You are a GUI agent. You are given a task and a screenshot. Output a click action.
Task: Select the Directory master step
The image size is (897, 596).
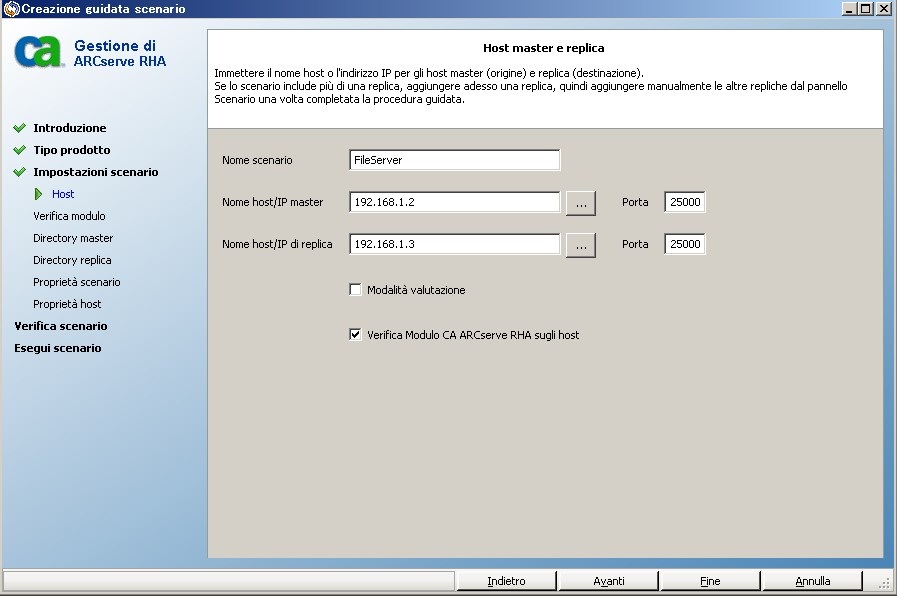[x=73, y=238]
